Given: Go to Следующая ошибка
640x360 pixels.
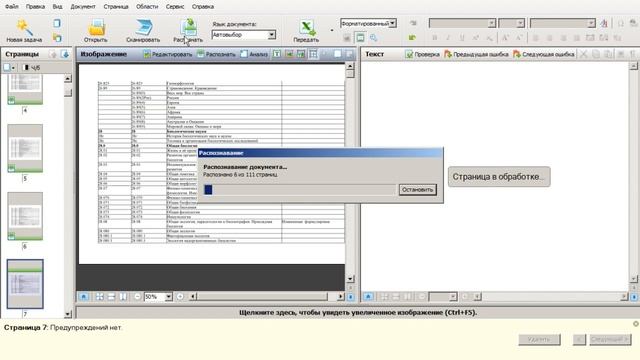Looking at the screenshot, I should click(544, 54).
